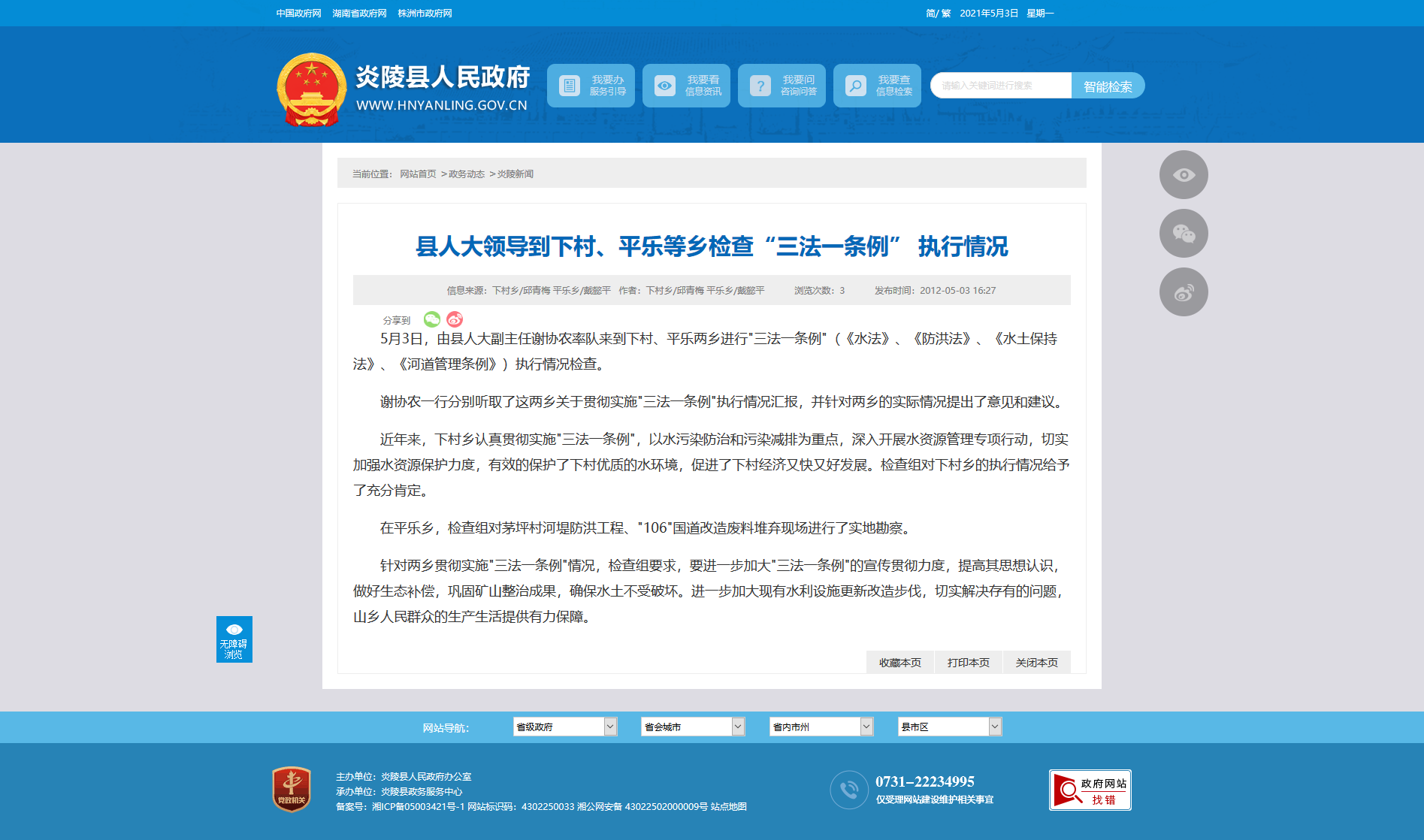The image size is (1424, 840).
Task: Open the 我要问 咨询问答 menu
Action: click(782, 86)
